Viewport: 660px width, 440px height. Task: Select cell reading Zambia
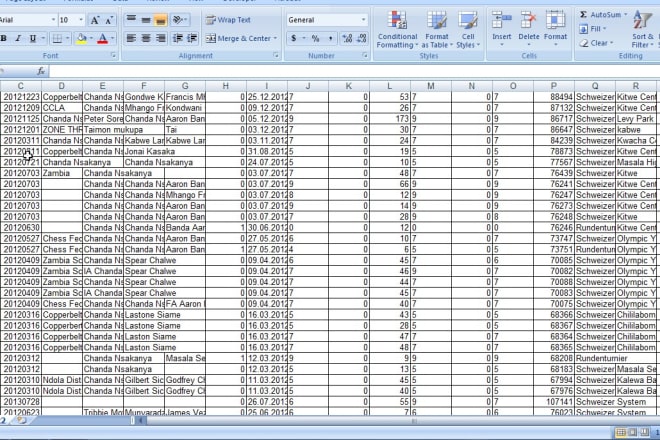click(x=62, y=173)
